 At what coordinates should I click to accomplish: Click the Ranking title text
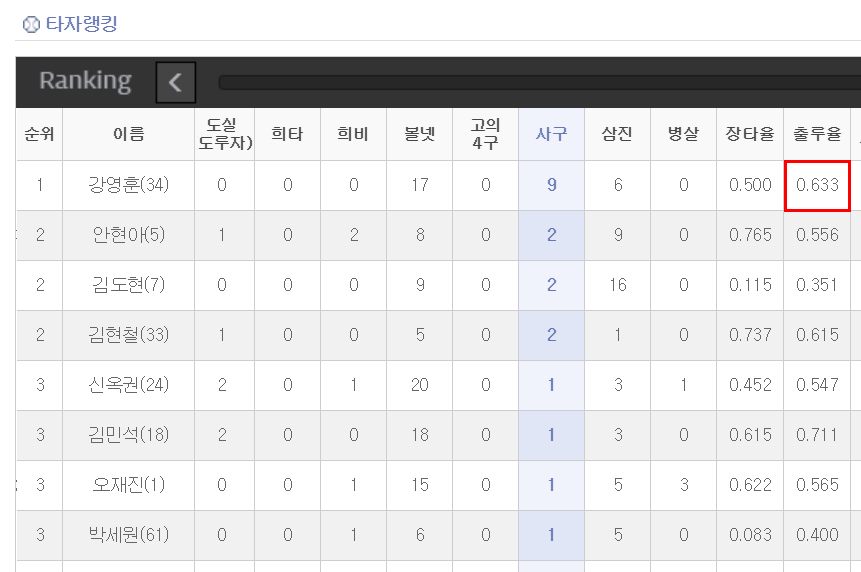tap(85, 81)
